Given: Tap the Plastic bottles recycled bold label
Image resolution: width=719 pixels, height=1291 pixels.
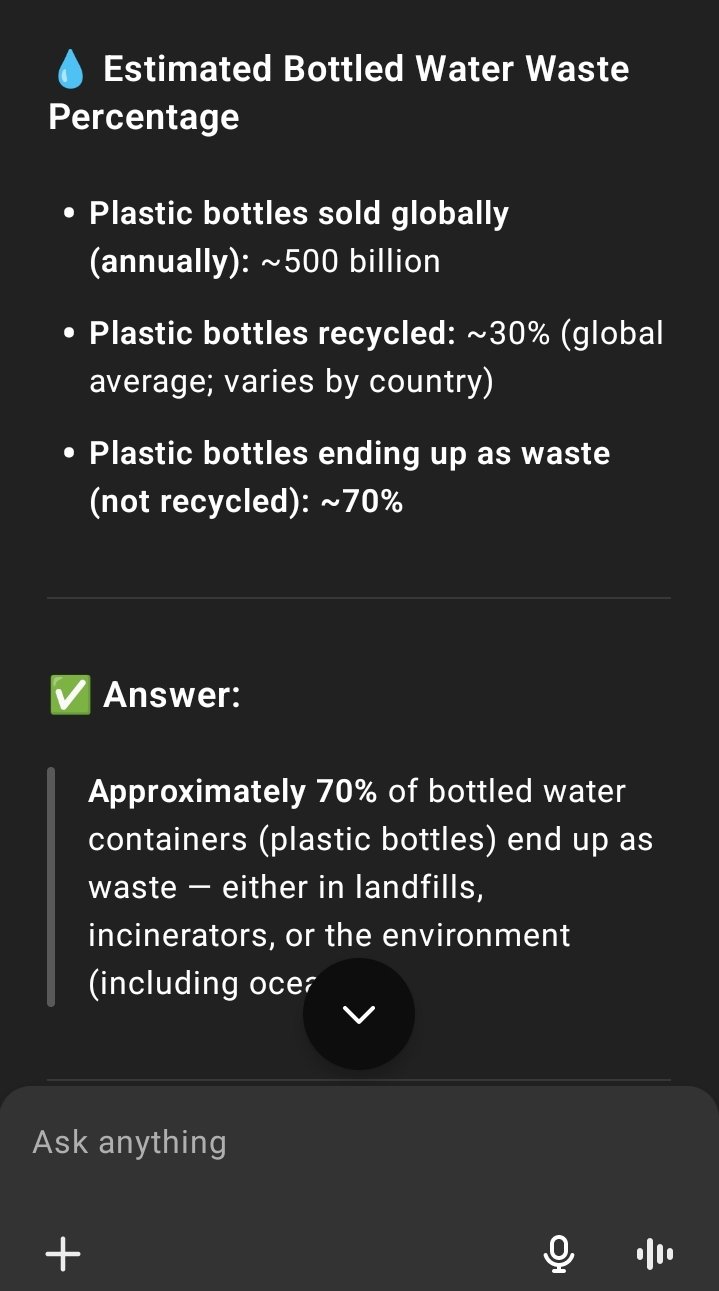Looking at the screenshot, I should tap(272, 333).
